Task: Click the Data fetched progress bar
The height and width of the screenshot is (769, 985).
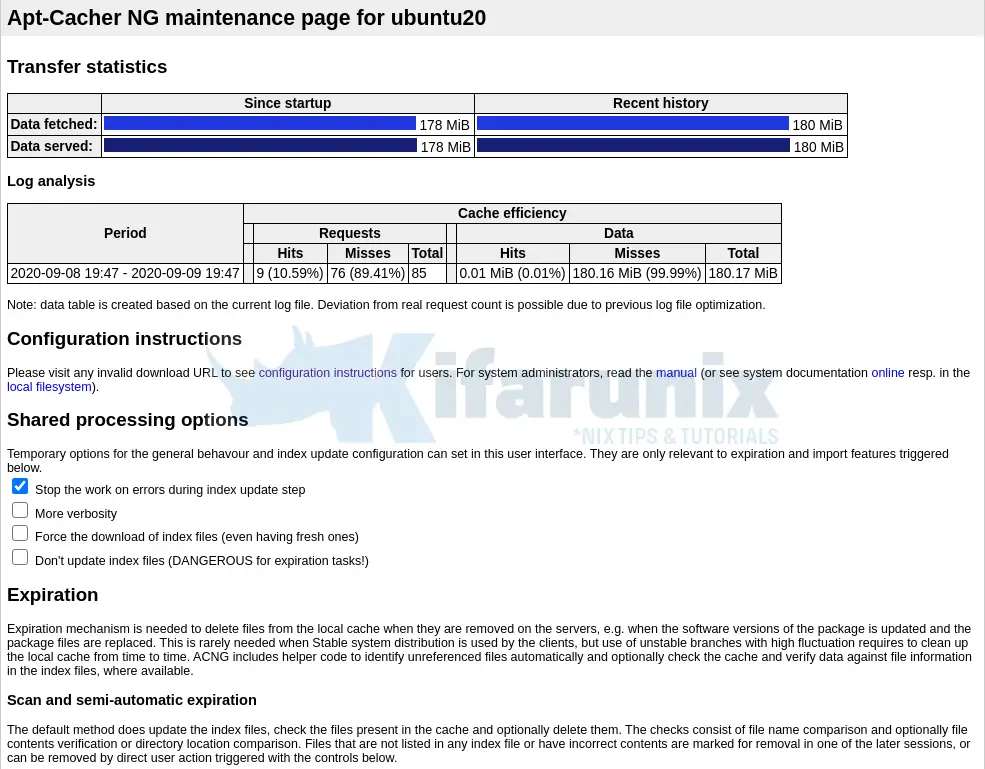Action: (262, 123)
